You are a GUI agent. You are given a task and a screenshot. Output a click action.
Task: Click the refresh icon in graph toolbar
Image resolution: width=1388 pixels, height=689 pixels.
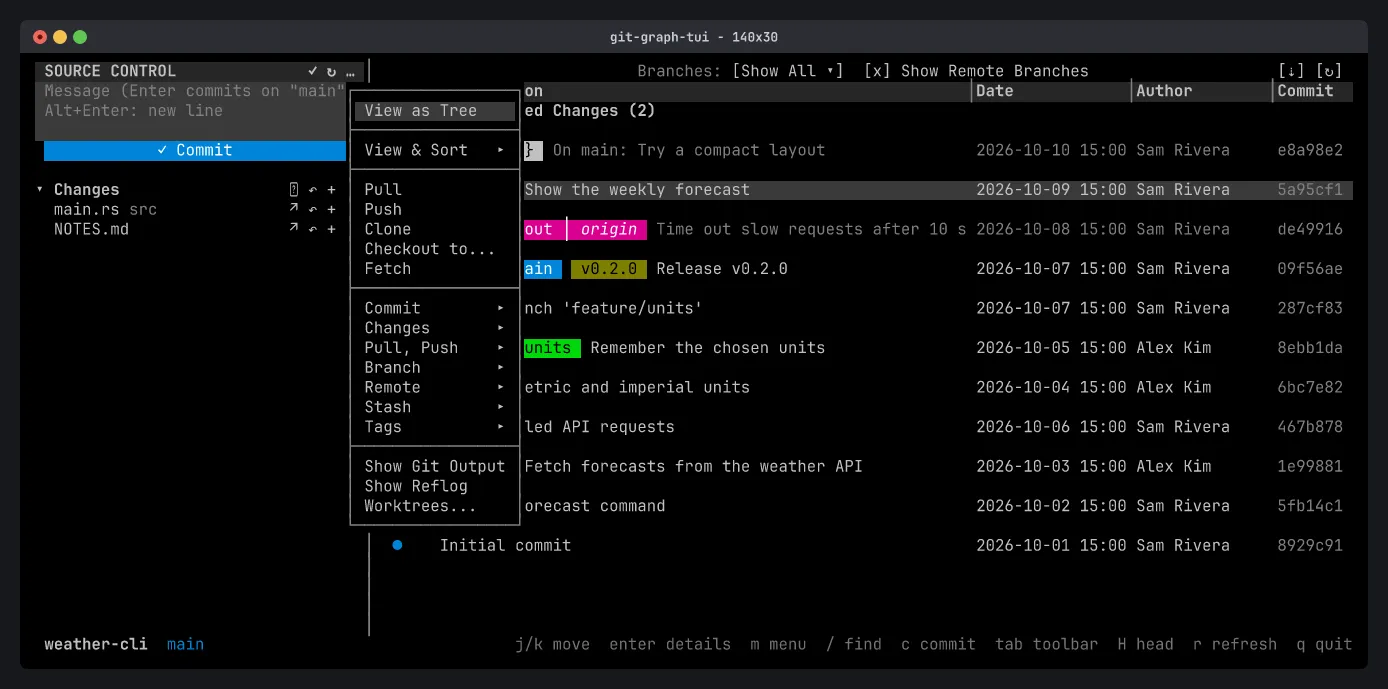click(x=1329, y=71)
